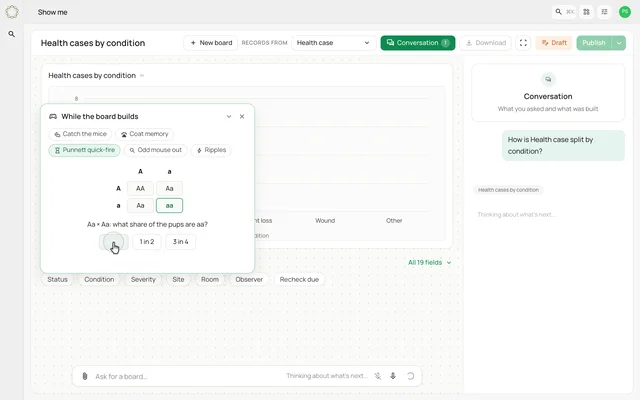The height and width of the screenshot is (400, 640).
Task: Select the Room field chip
Action: 210,280
